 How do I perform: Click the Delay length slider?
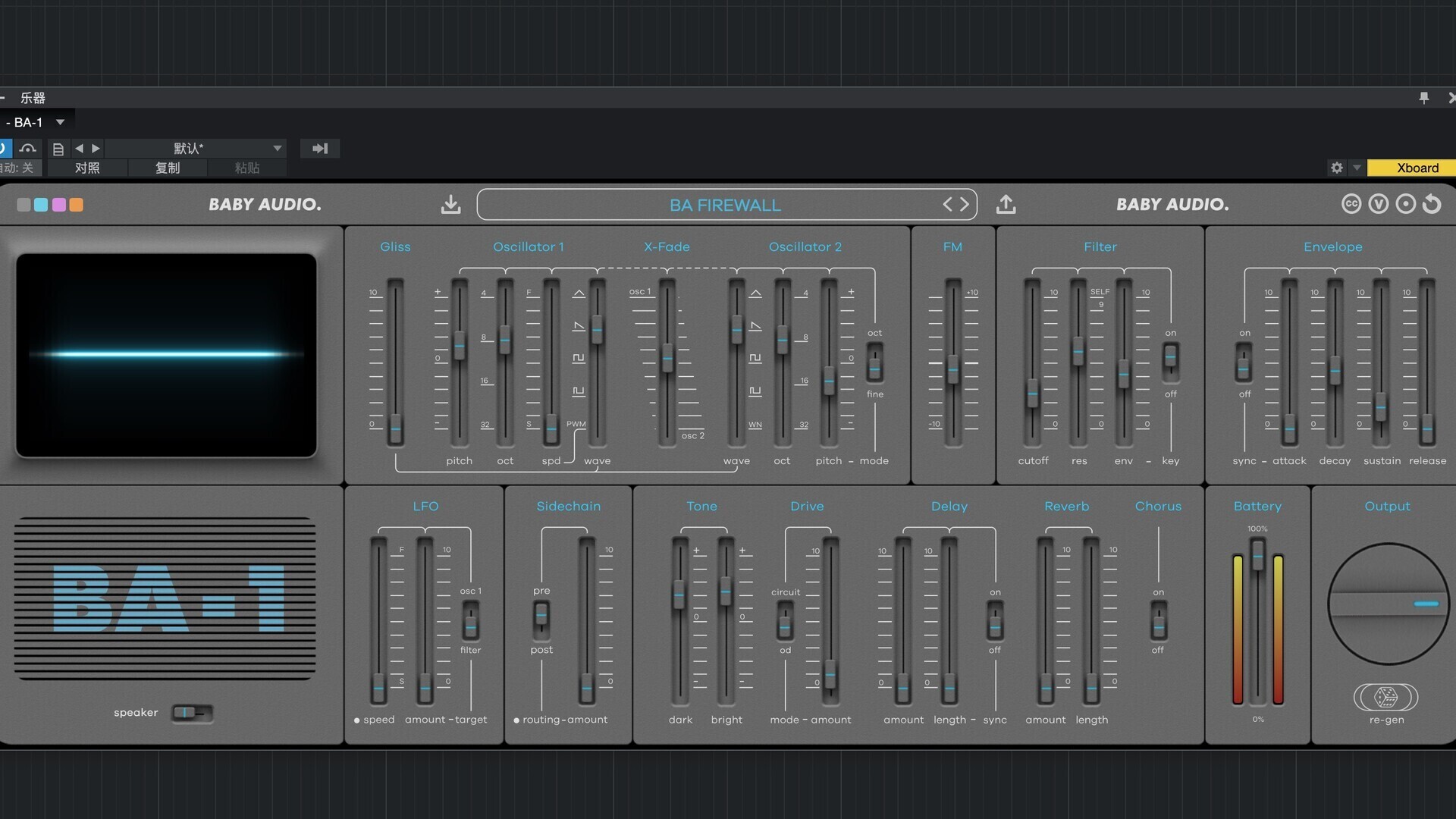949,620
